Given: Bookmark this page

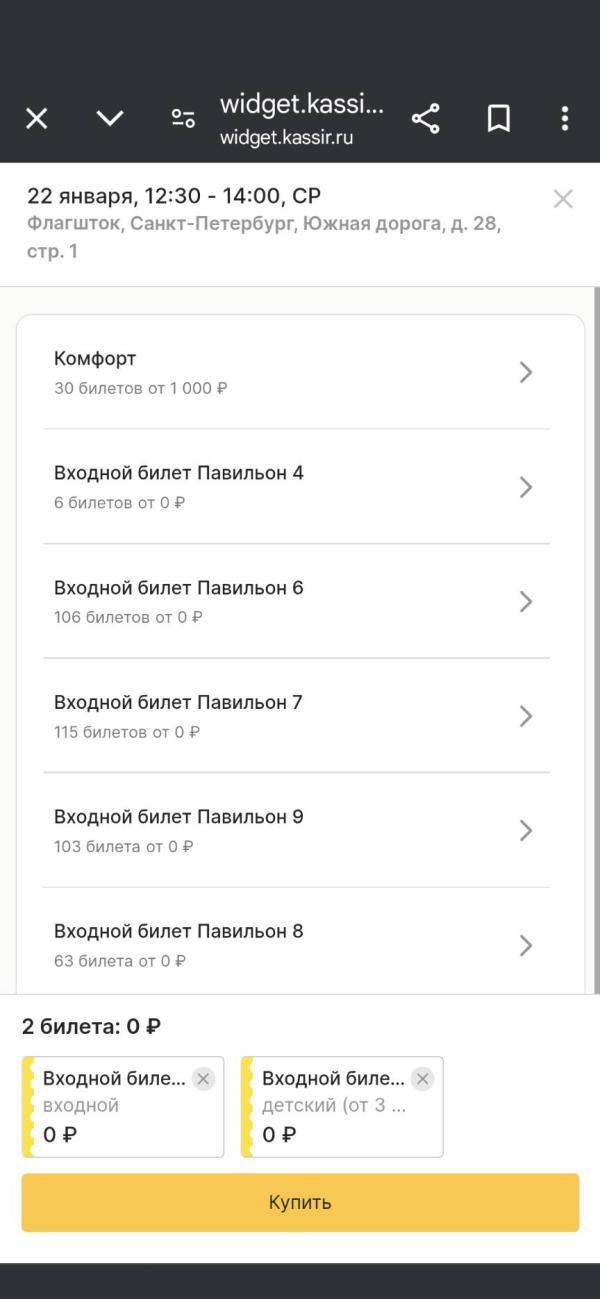Looking at the screenshot, I should click(499, 119).
